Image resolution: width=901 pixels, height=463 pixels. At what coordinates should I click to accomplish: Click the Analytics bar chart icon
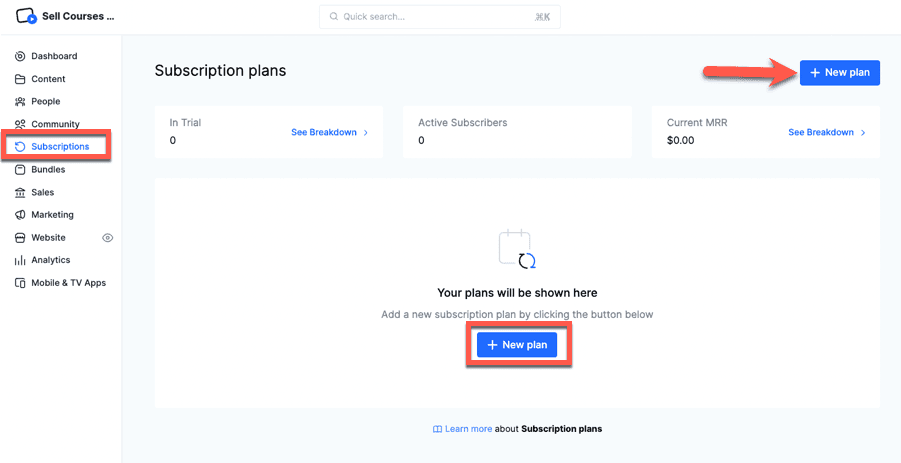pos(21,260)
